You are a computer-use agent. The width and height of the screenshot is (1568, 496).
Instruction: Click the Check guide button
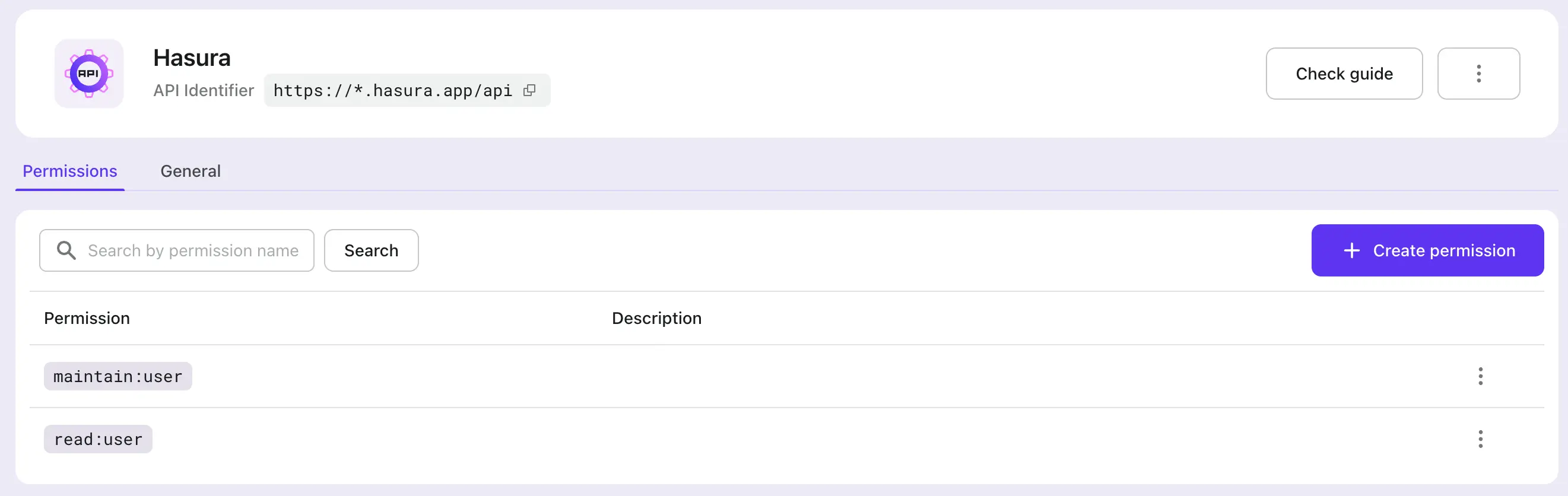1344,74
